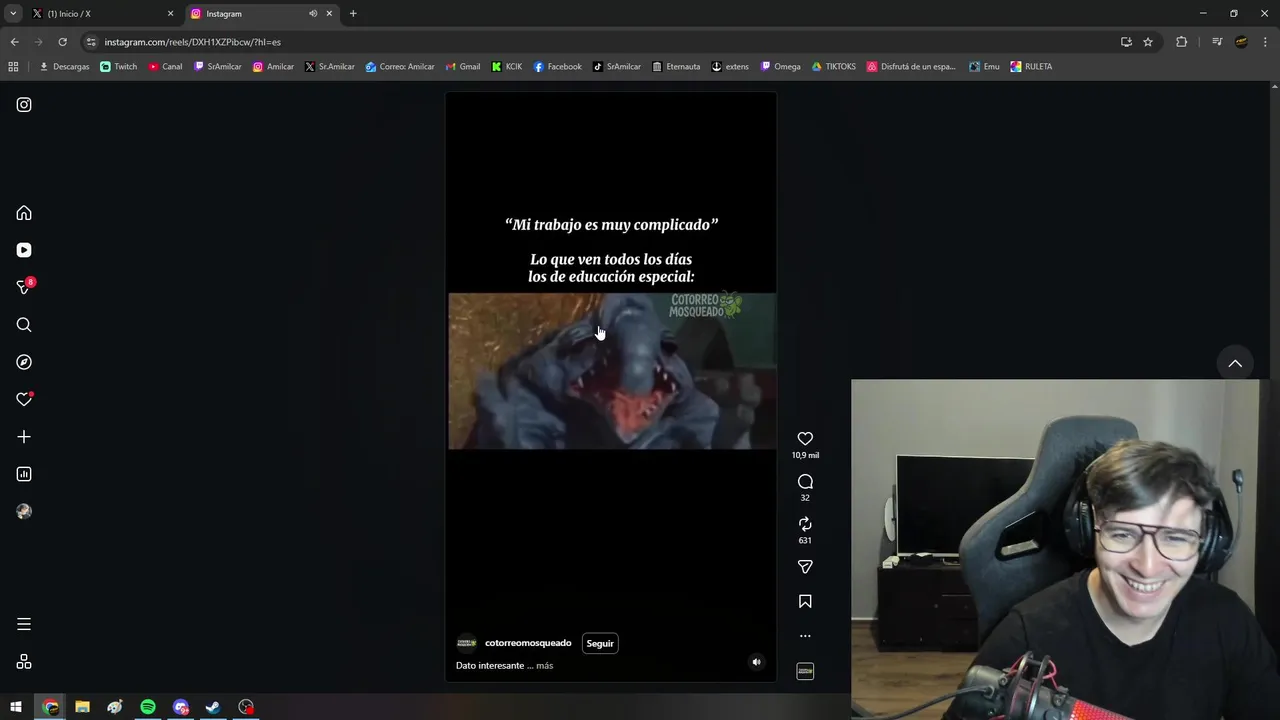Pause the reel by clicking video

coord(611,387)
